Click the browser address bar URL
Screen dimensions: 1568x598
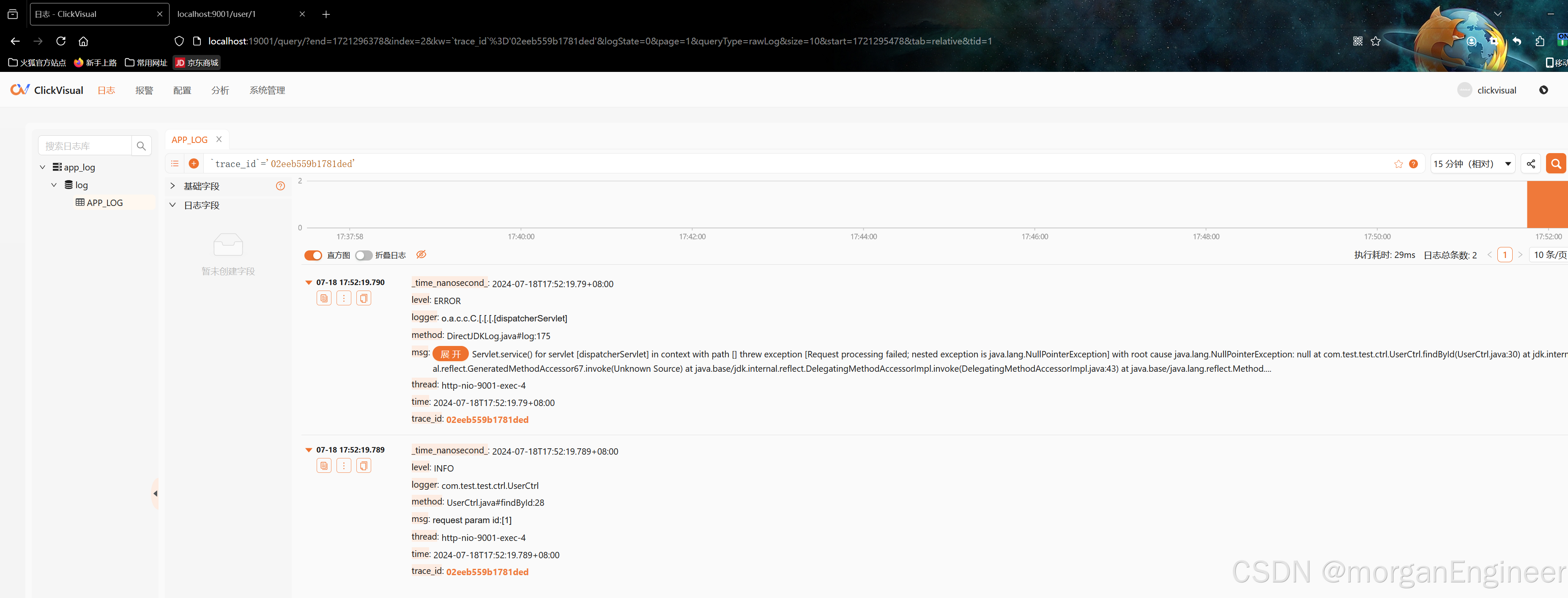(600, 41)
